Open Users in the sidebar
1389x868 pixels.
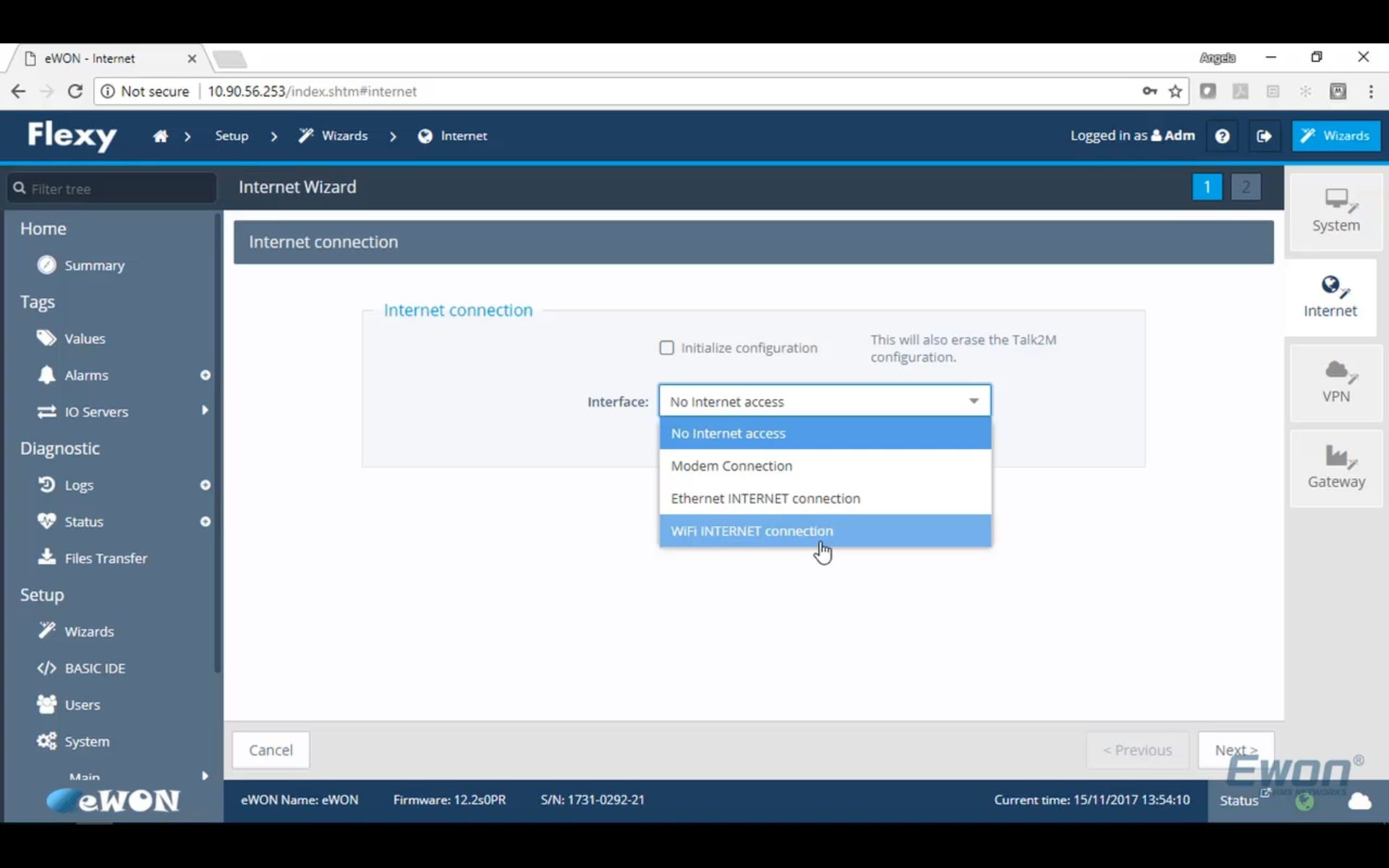click(82, 705)
